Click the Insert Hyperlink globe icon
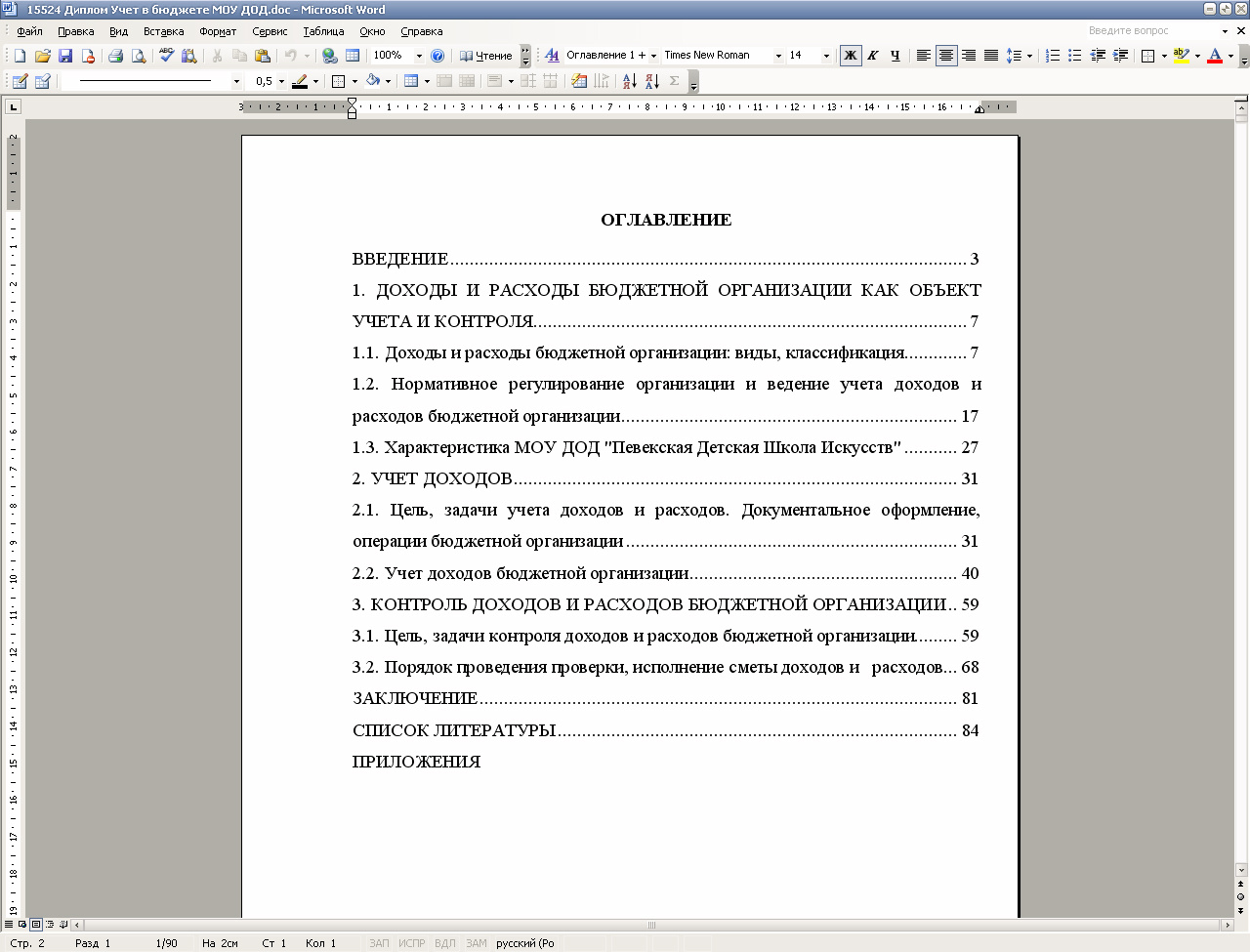 [x=329, y=56]
